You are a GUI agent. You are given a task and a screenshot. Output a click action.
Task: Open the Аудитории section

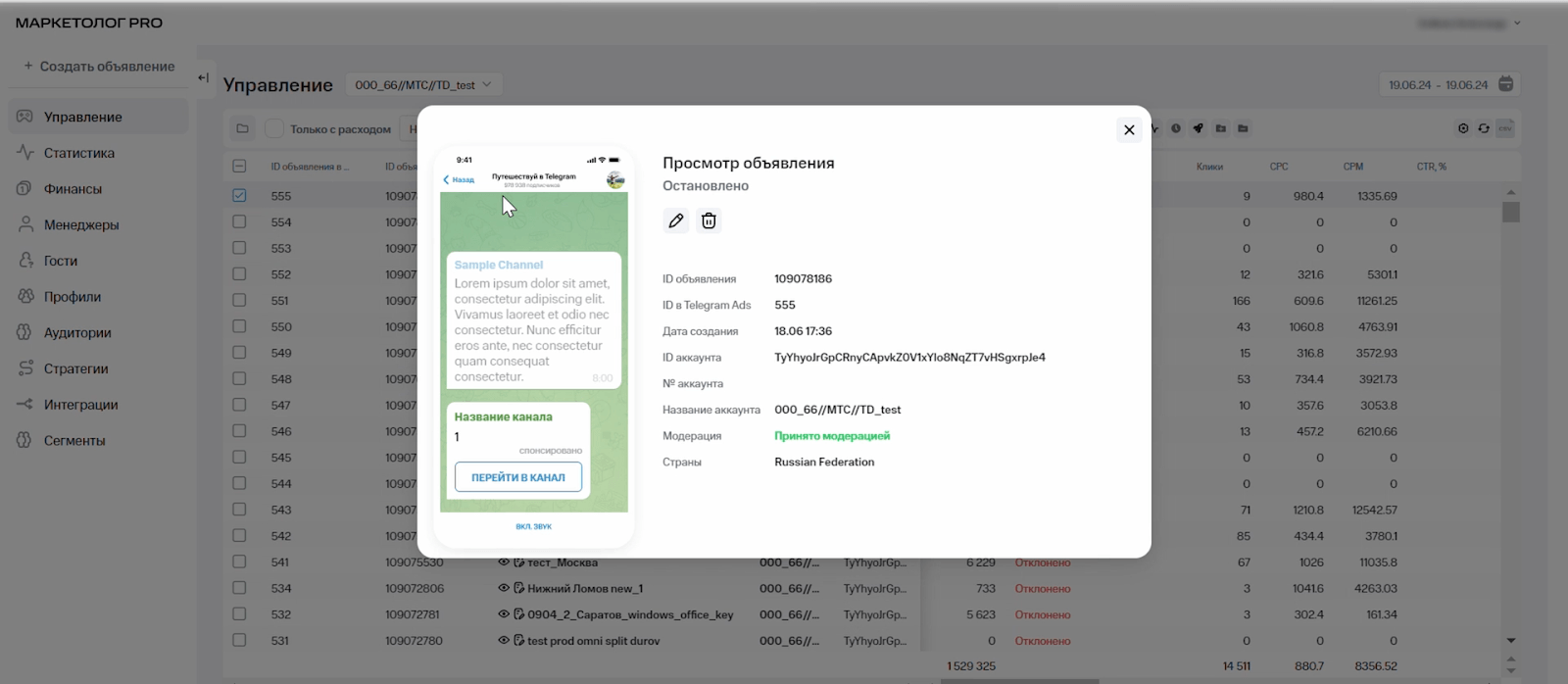tap(98, 332)
